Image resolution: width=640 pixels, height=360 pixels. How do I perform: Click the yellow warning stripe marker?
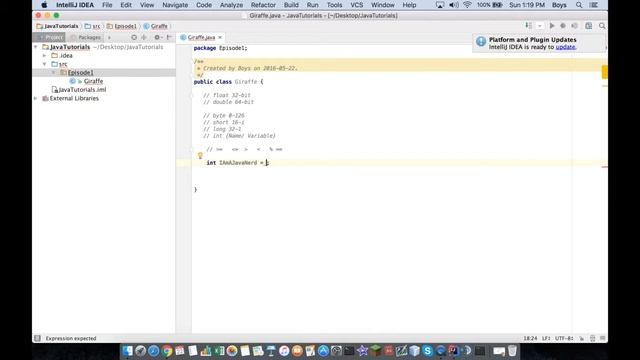604,86
